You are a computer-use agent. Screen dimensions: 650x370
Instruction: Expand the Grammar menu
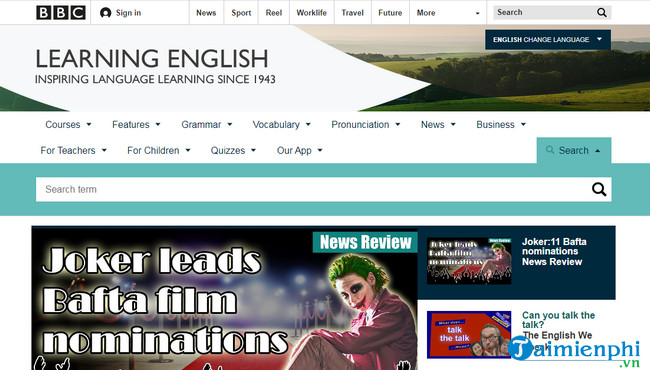[x=206, y=125]
